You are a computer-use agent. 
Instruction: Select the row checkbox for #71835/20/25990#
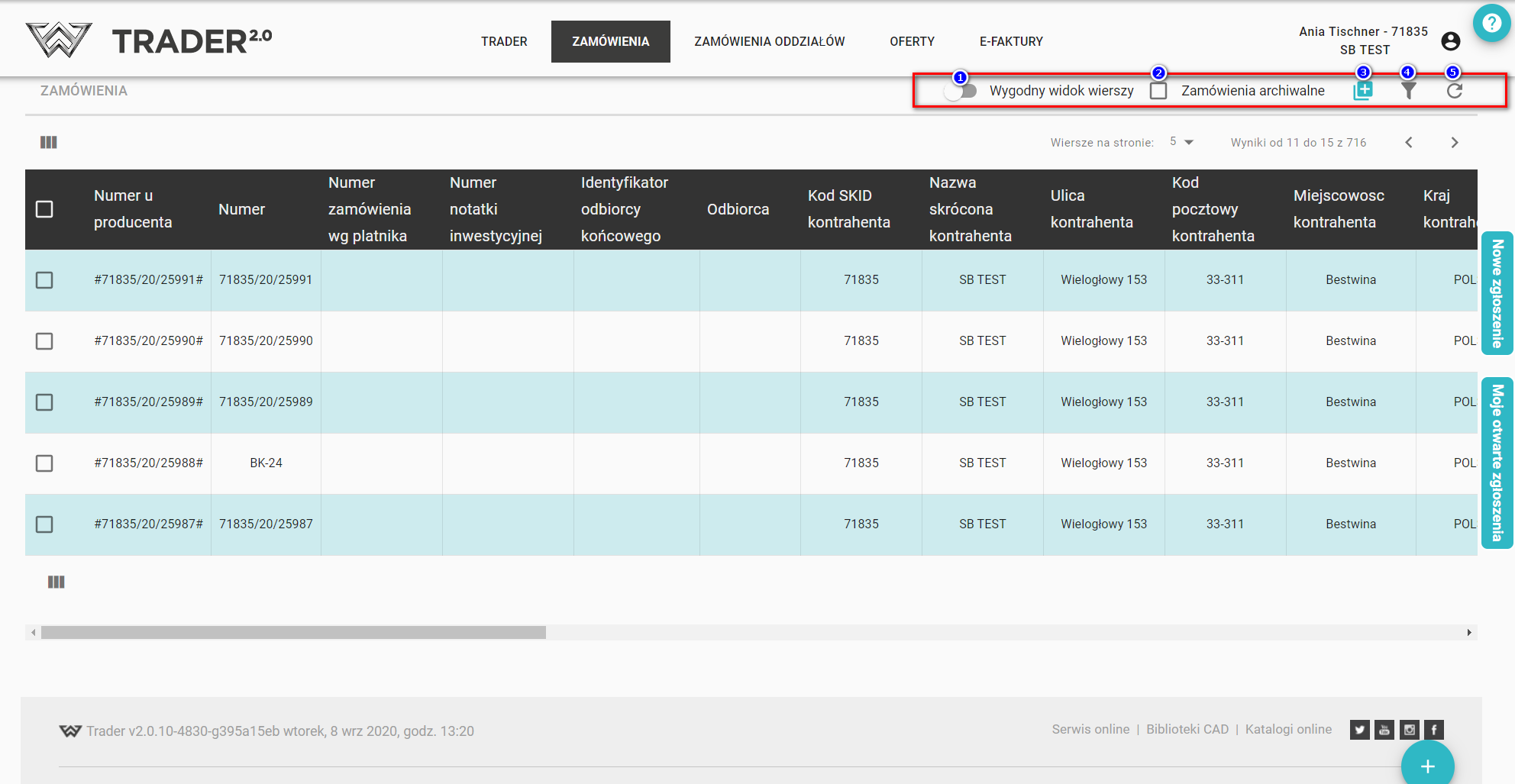point(44,341)
